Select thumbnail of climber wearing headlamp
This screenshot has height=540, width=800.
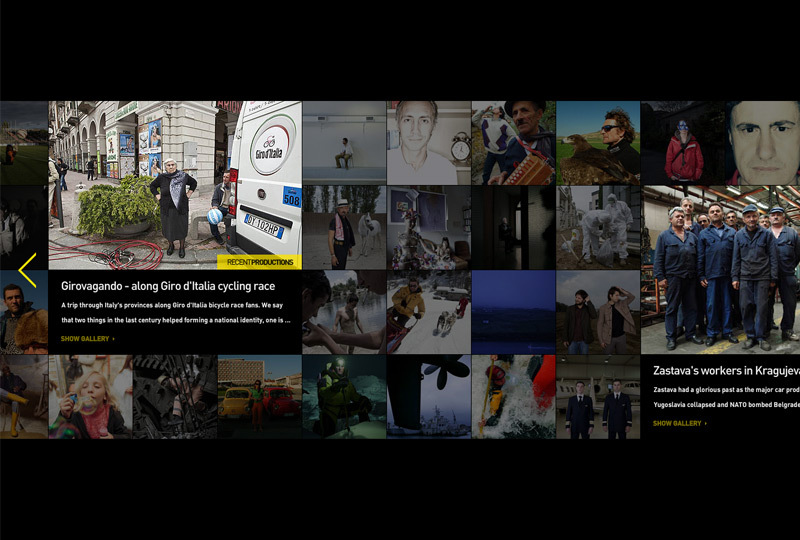coord(344,397)
